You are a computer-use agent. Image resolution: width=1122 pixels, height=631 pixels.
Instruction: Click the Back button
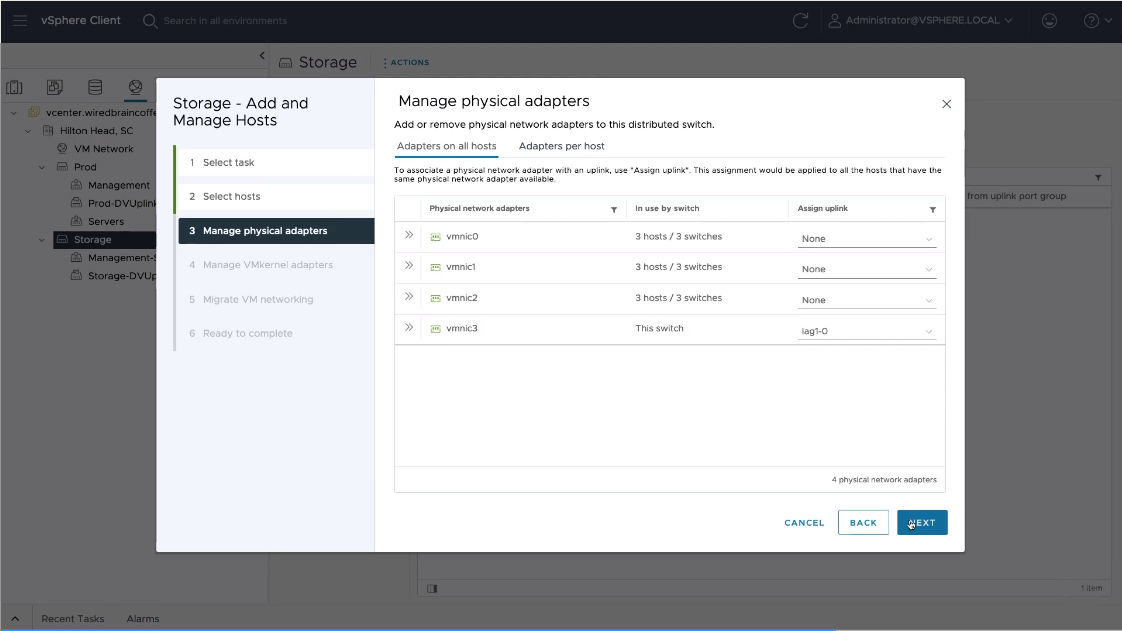click(863, 522)
